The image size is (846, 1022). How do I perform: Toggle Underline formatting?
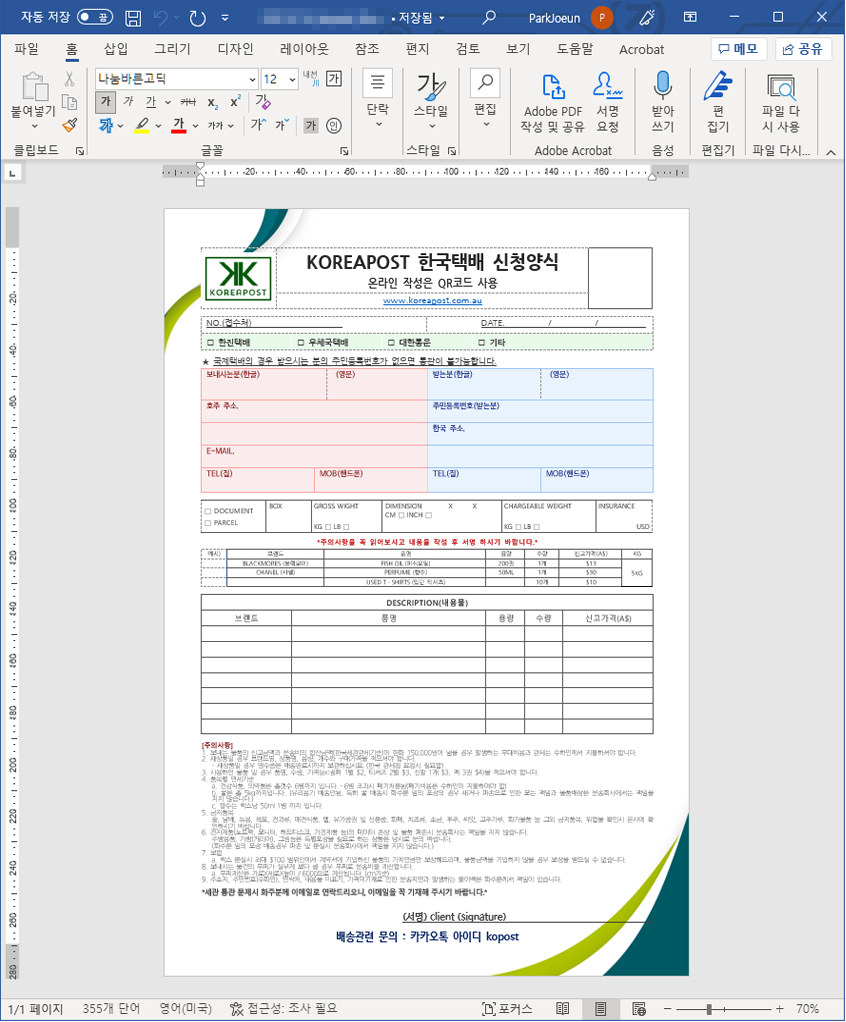[151, 102]
